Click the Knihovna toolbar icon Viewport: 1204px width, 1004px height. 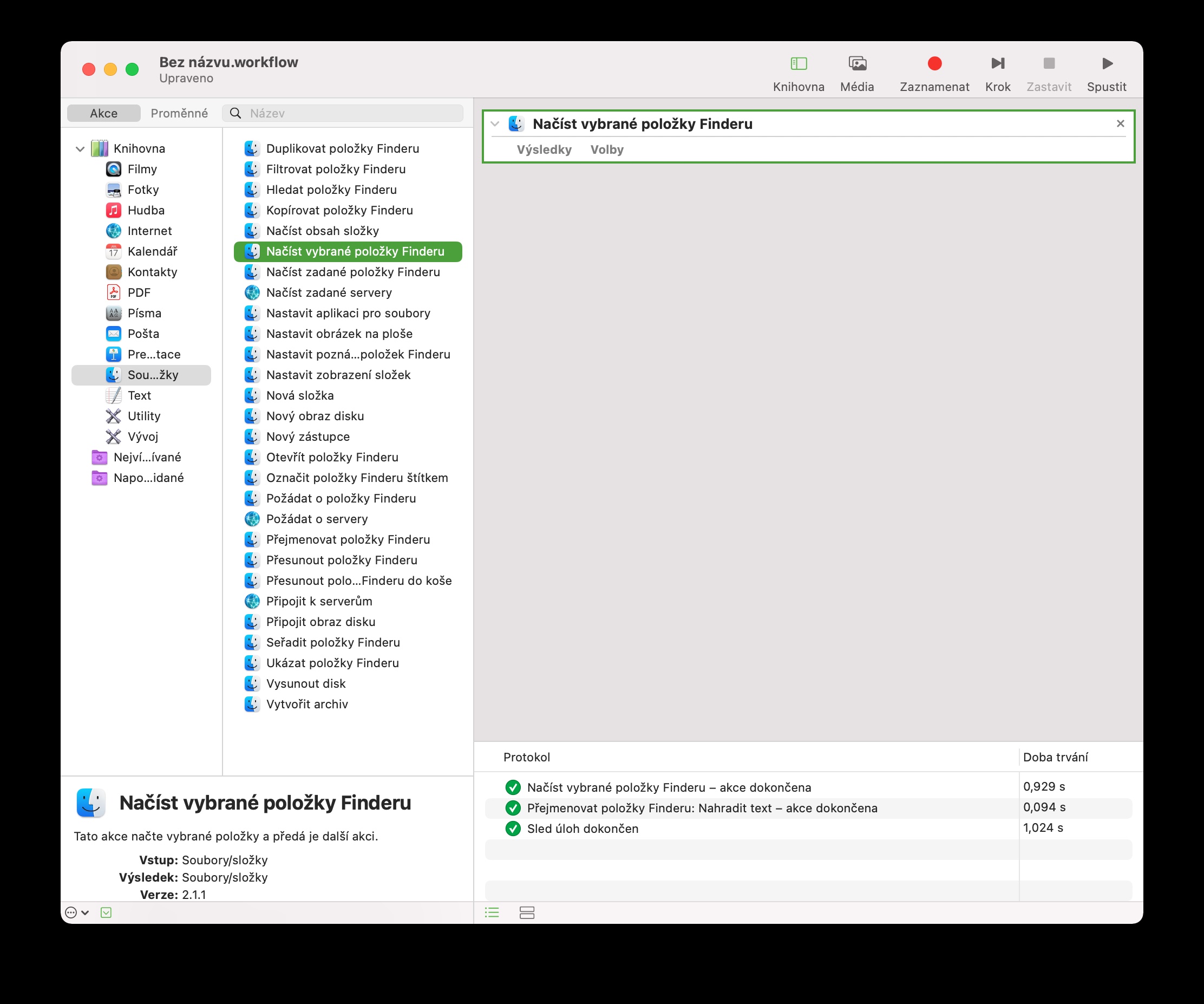coord(798,64)
